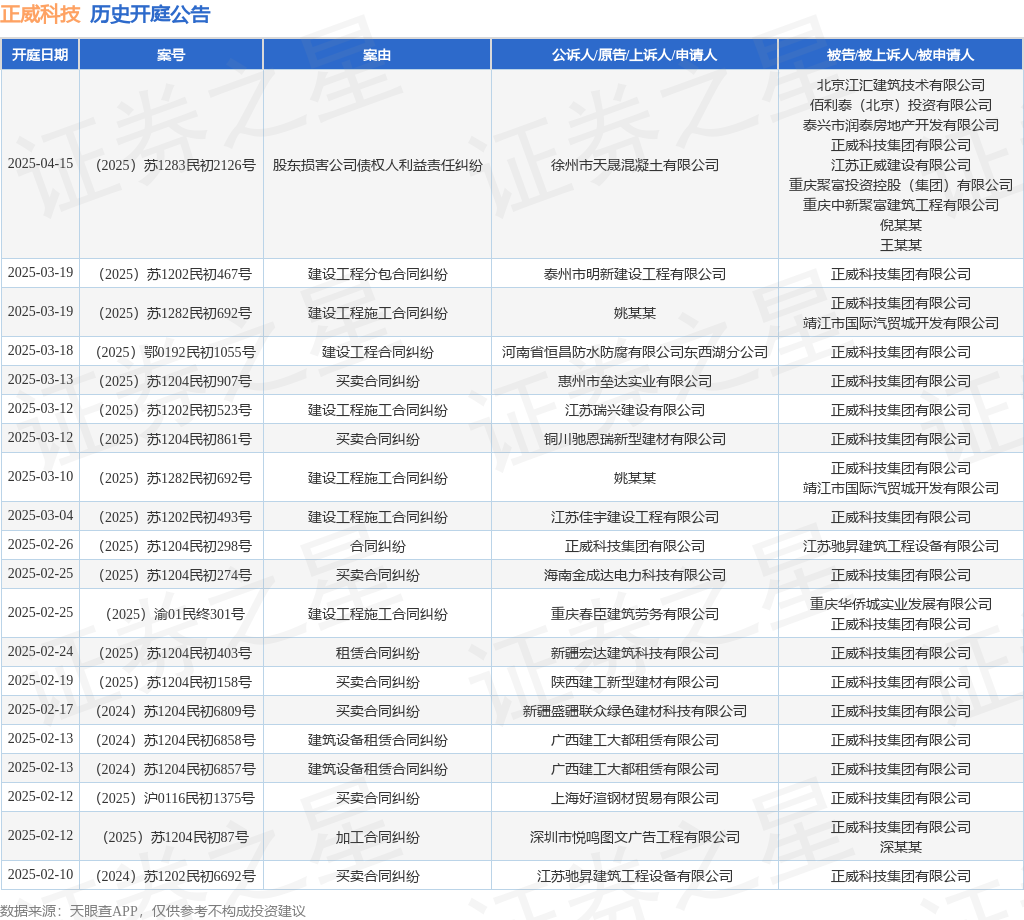Select case number (2025)鄂0192民初1055号
This screenshot has width=1024, height=920.
tap(176, 352)
